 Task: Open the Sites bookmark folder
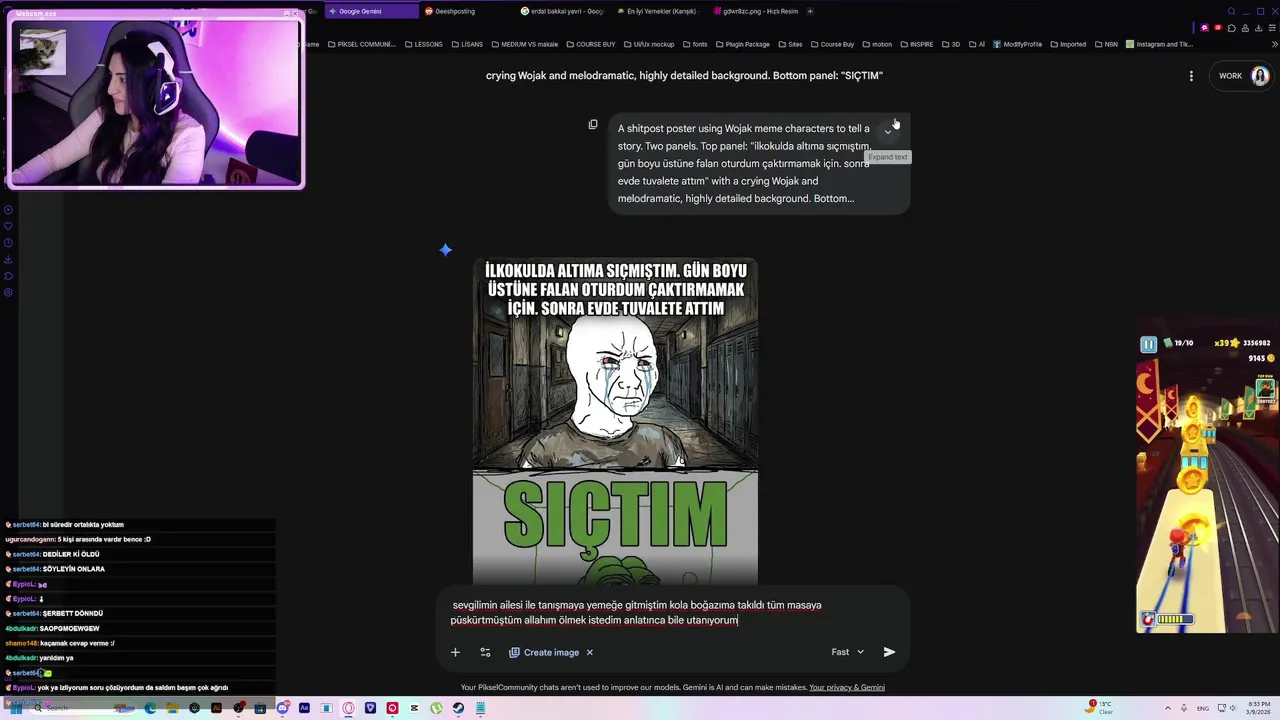point(790,44)
